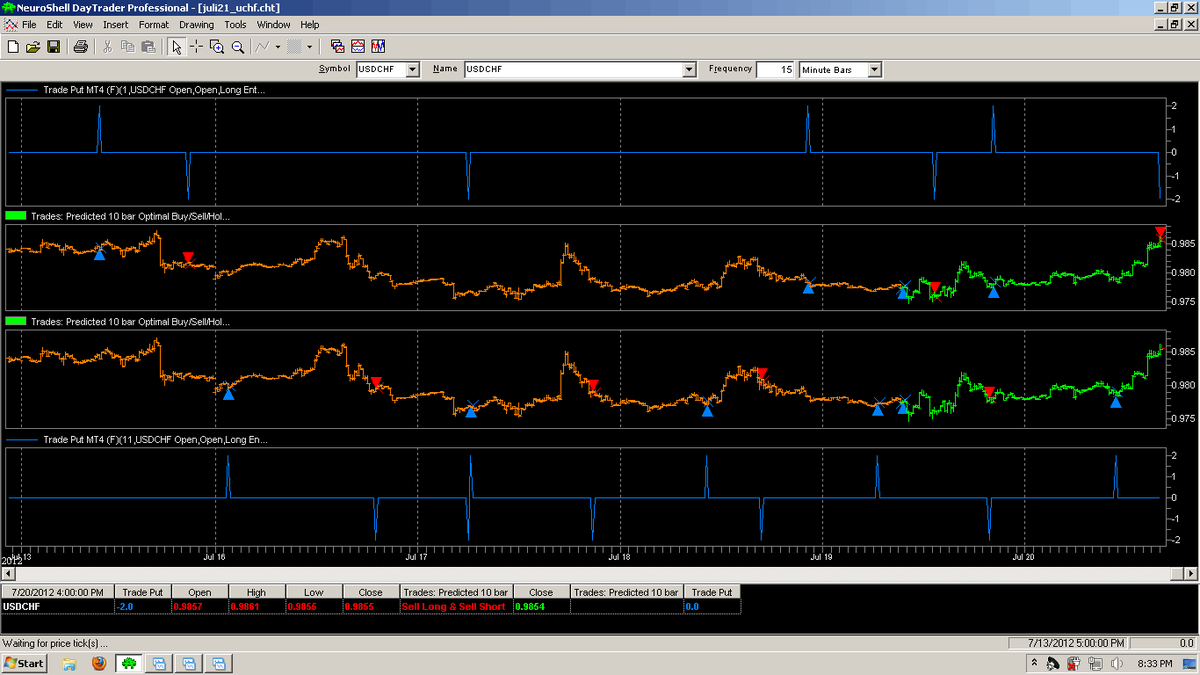Launch Firefox from the taskbar
The image size is (1200, 675).
pyautogui.click(x=98, y=663)
